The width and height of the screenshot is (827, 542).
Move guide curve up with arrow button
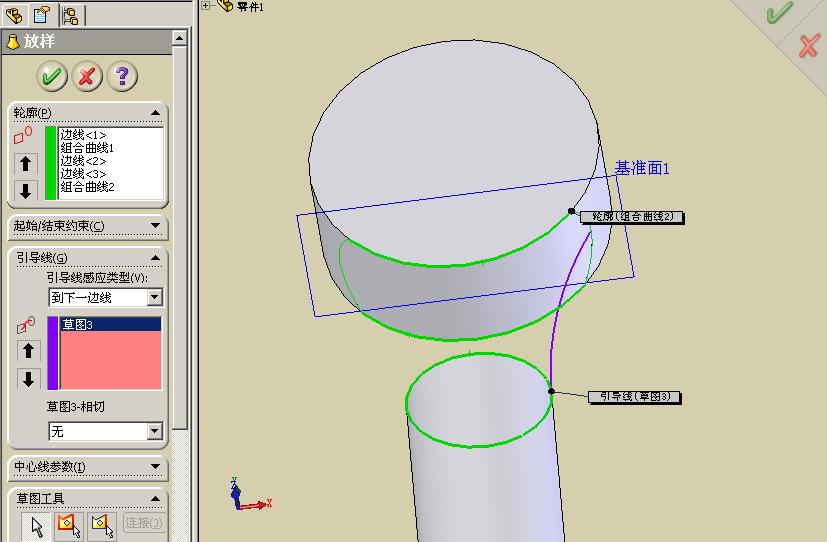(x=28, y=351)
